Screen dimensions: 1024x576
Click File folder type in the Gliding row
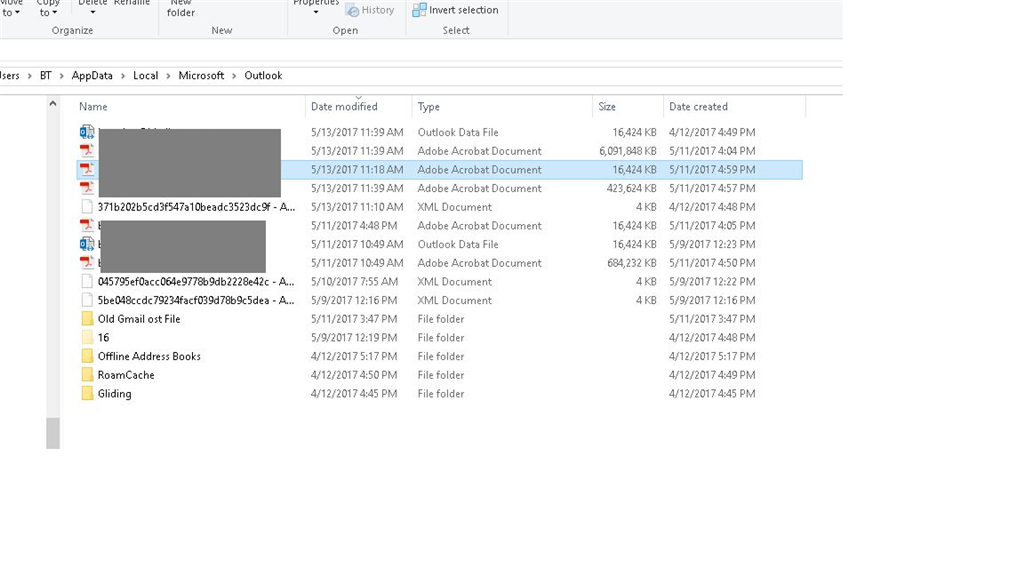pos(441,394)
